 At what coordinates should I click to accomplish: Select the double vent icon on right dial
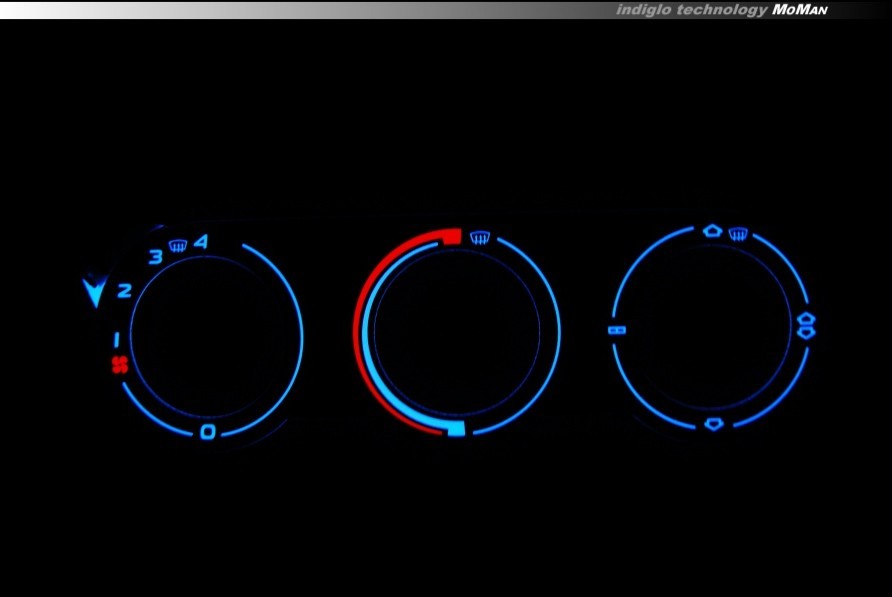point(806,326)
